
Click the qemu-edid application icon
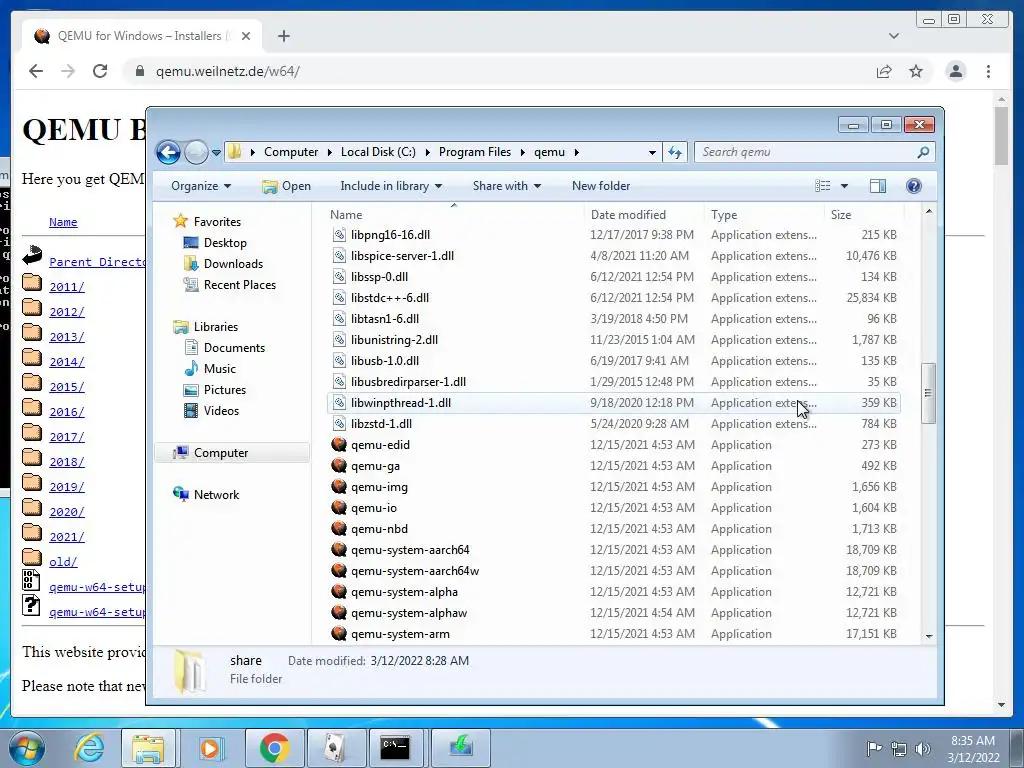tap(339, 445)
